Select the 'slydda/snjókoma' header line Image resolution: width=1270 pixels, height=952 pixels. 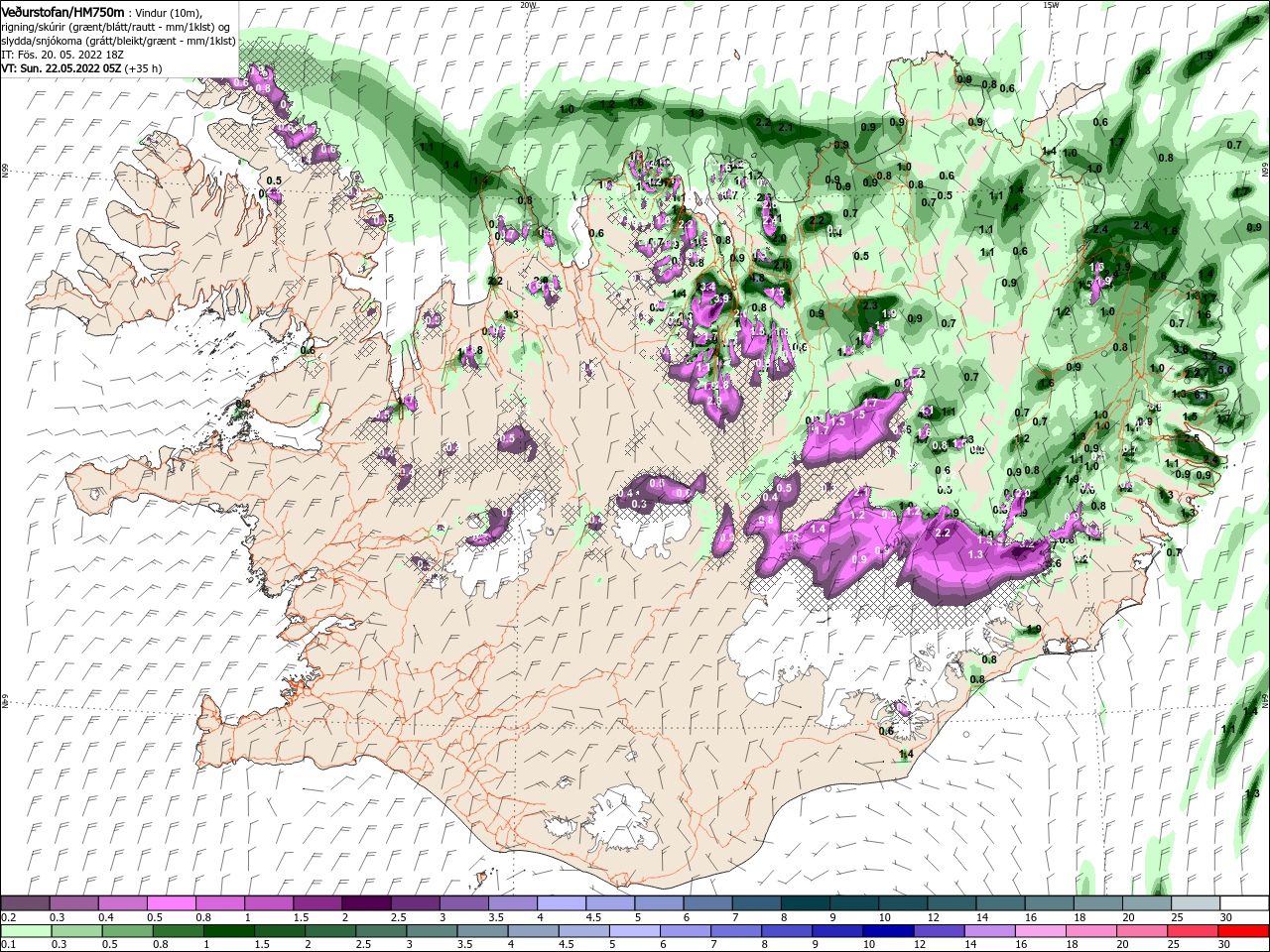(118, 41)
